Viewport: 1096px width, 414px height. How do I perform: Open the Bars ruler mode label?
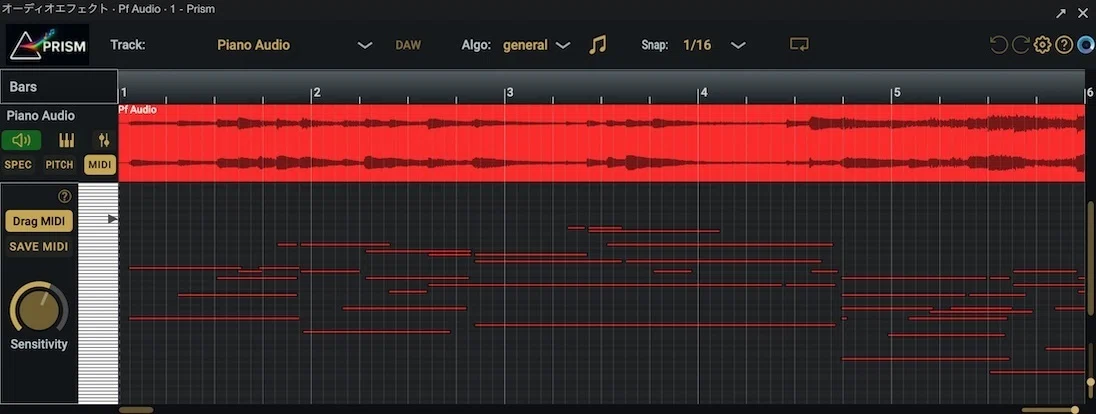(x=24, y=87)
